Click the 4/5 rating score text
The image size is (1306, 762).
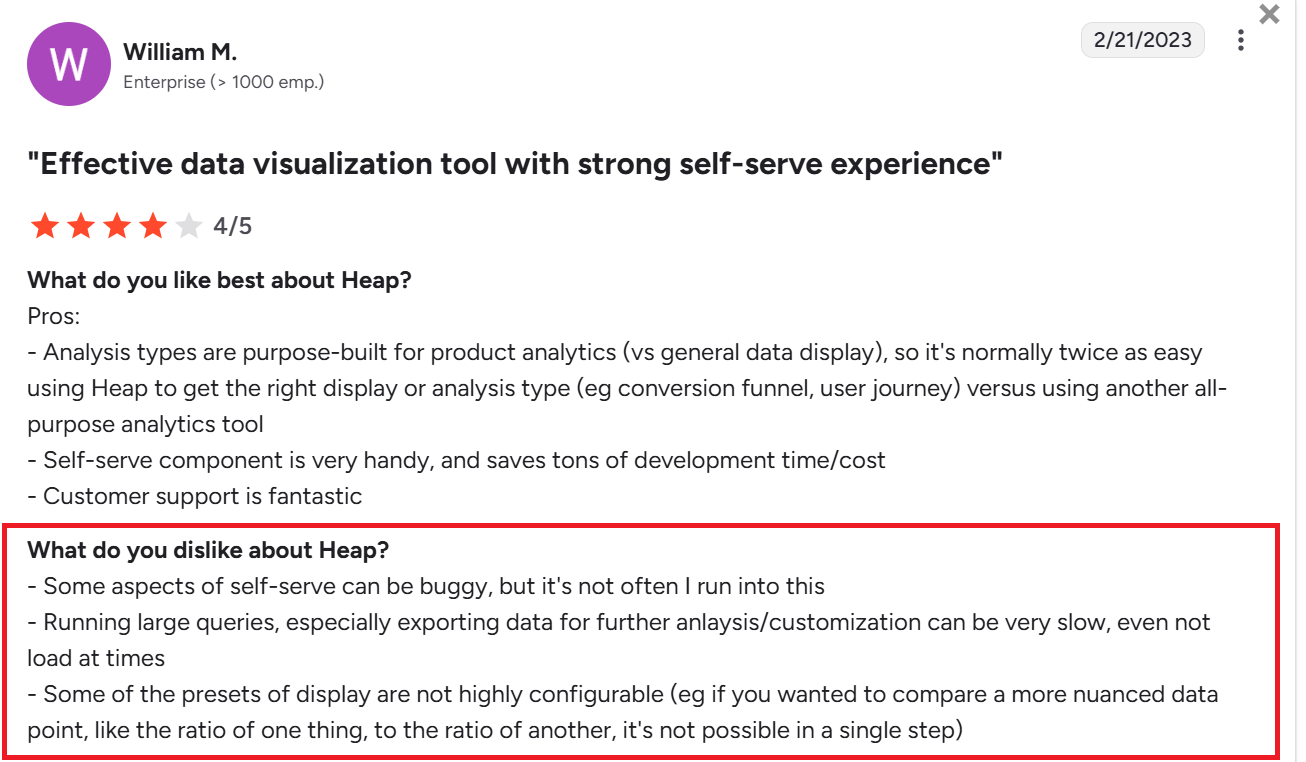click(x=232, y=227)
